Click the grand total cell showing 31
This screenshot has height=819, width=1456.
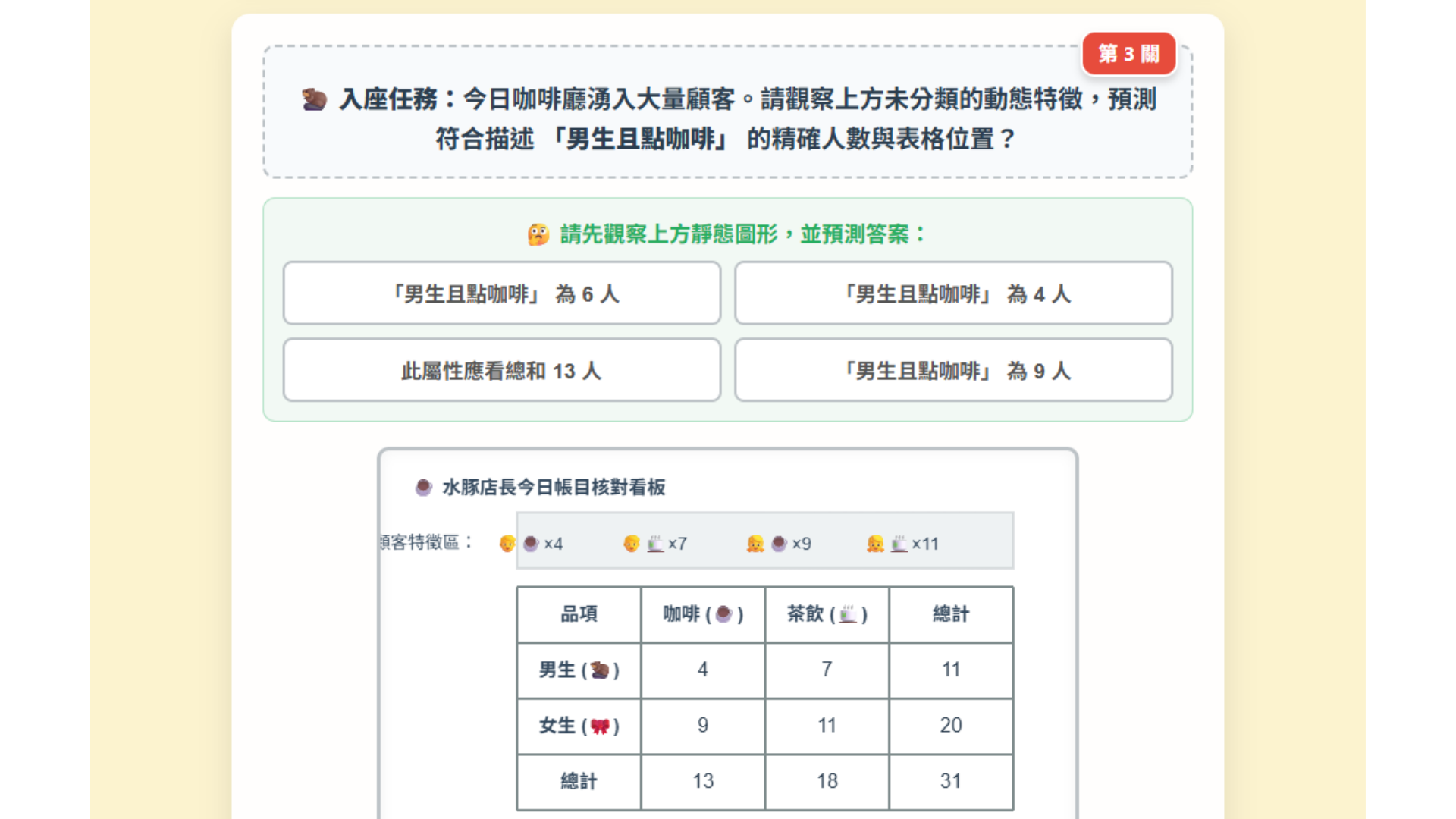click(x=951, y=781)
